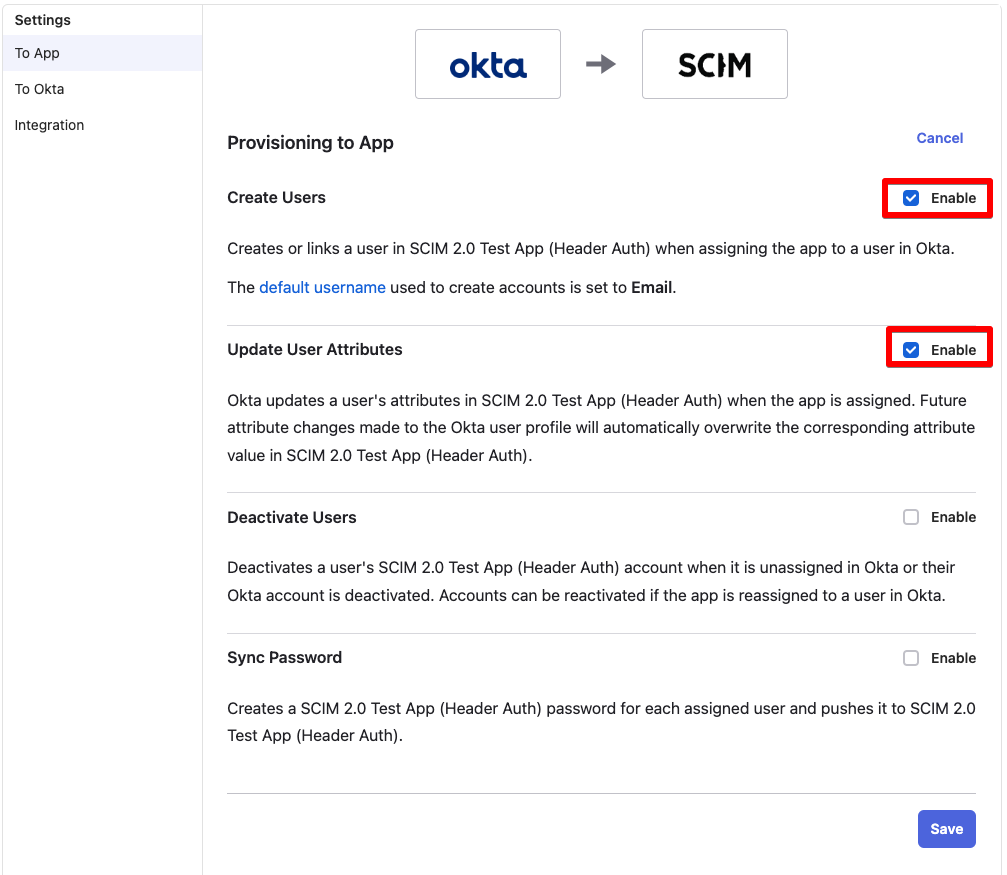Click the Update User Attributes section title
The height and width of the screenshot is (875, 1007).
pyautogui.click(x=315, y=350)
